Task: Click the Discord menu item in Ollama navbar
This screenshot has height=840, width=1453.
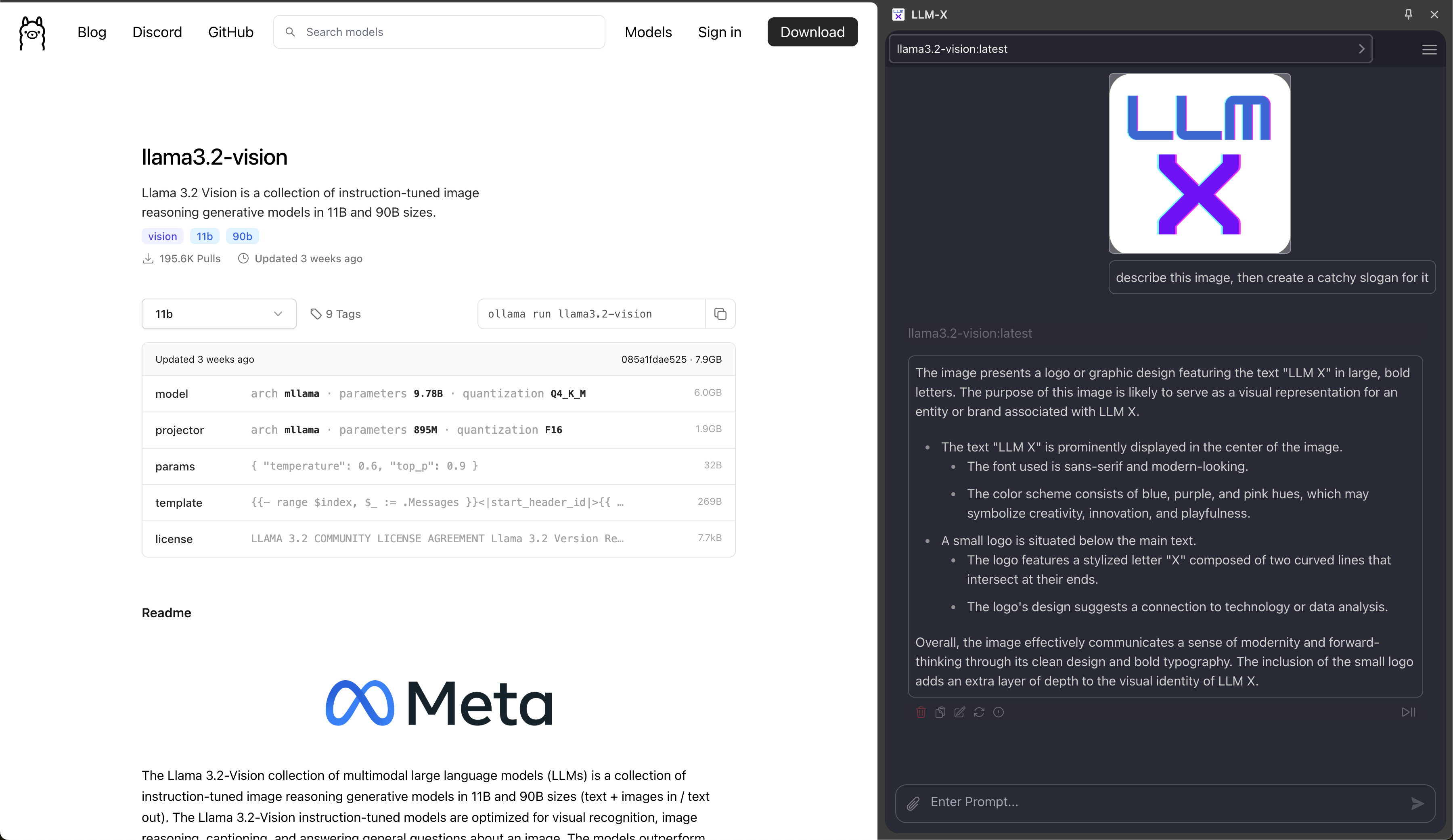Action: point(156,31)
